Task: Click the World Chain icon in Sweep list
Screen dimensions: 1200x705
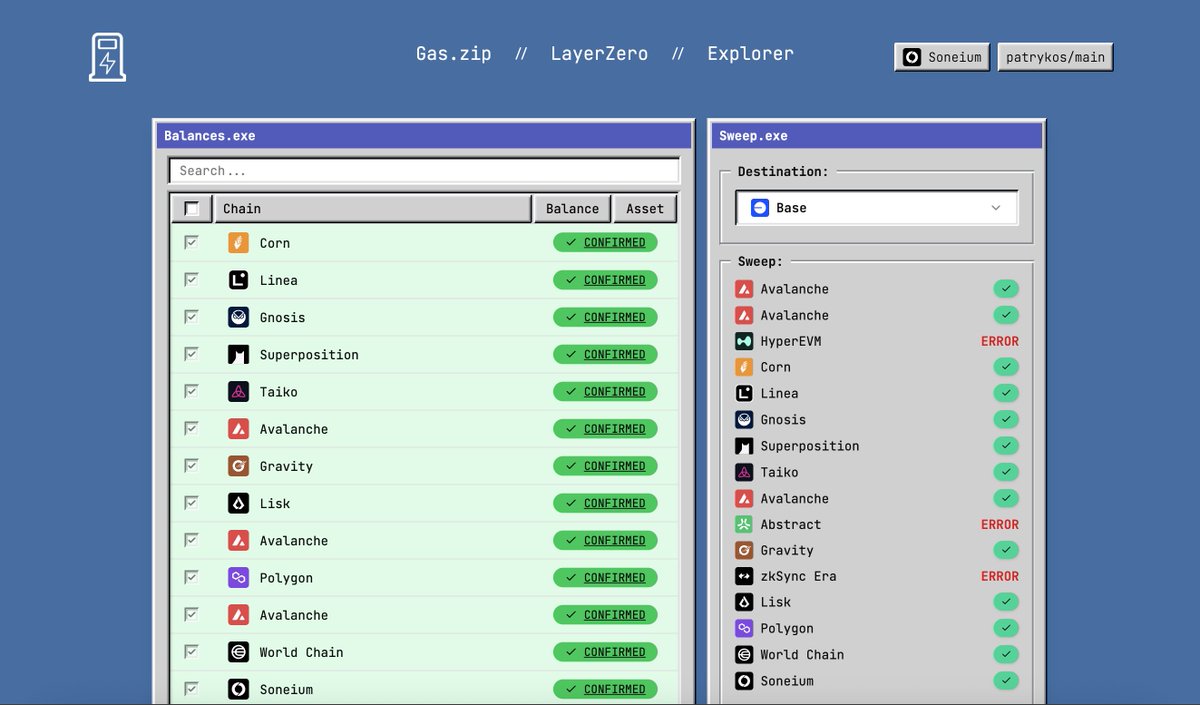Action: coord(744,655)
